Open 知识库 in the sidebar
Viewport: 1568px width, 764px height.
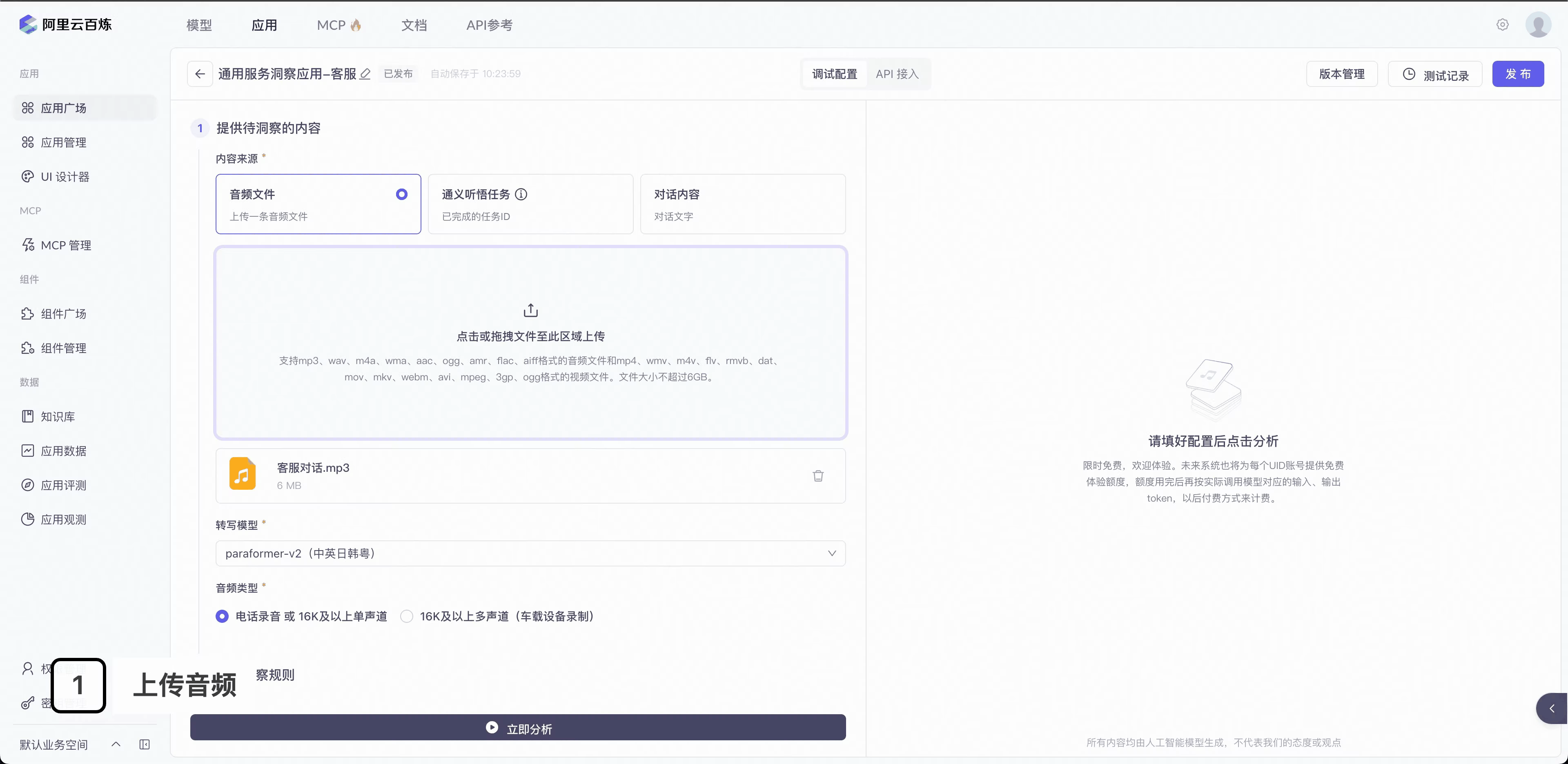tap(58, 417)
